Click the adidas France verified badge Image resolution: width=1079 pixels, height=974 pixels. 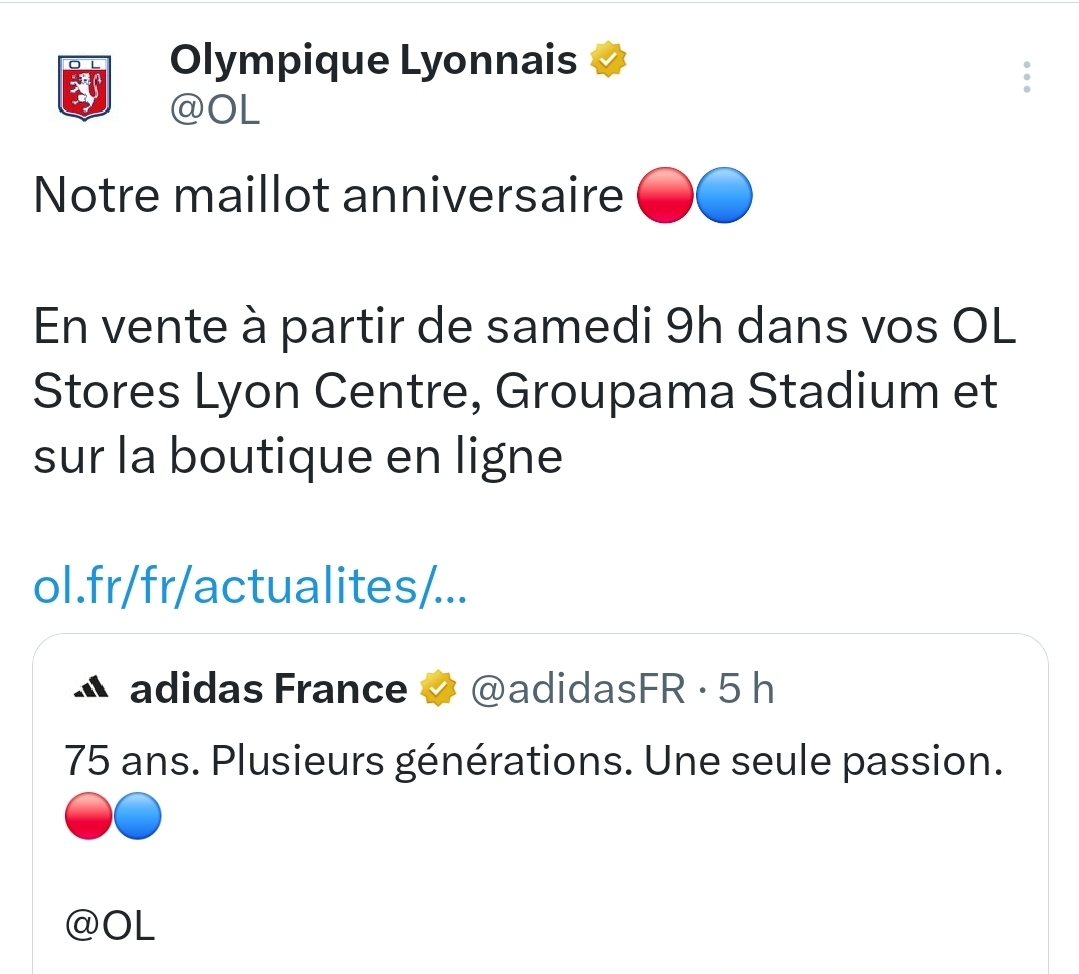click(x=438, y=688)
